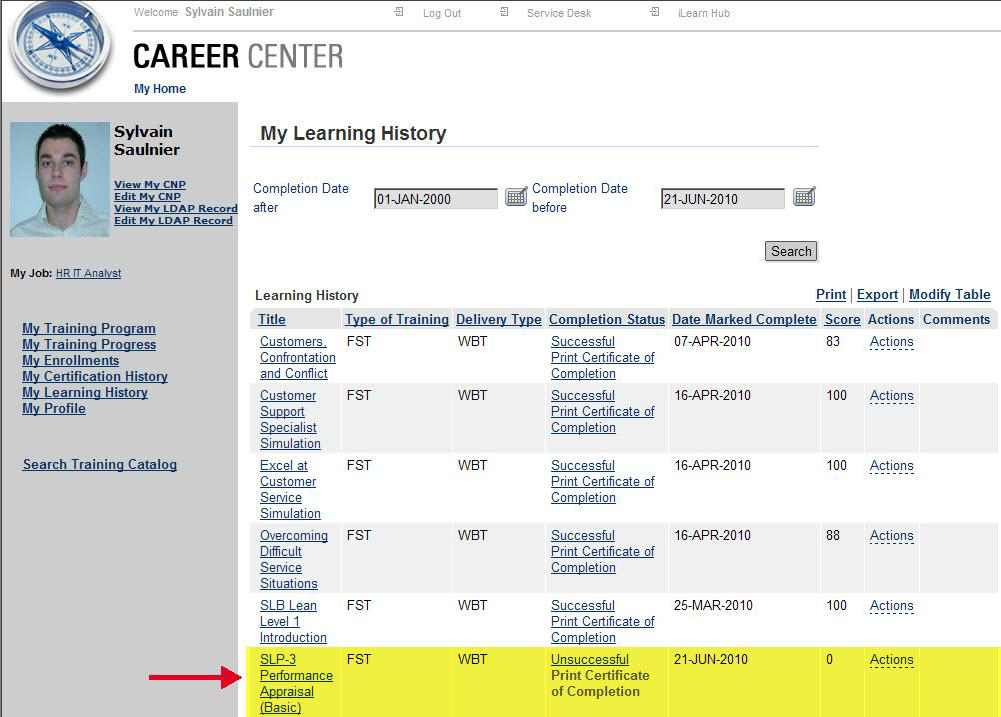Click the Completion Date after input field
Image resolution: width=1001 pixels, height=717 pixels.
click(x=435, y=199)
